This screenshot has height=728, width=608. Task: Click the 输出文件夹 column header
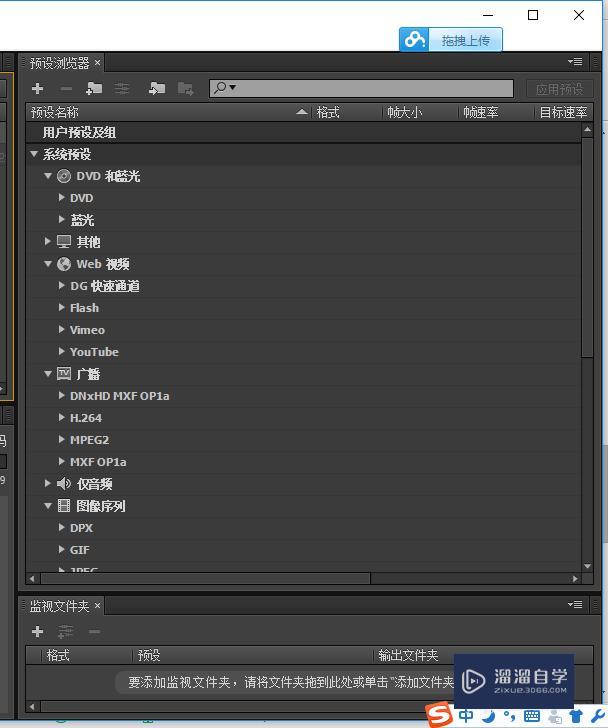click(408, 655)
